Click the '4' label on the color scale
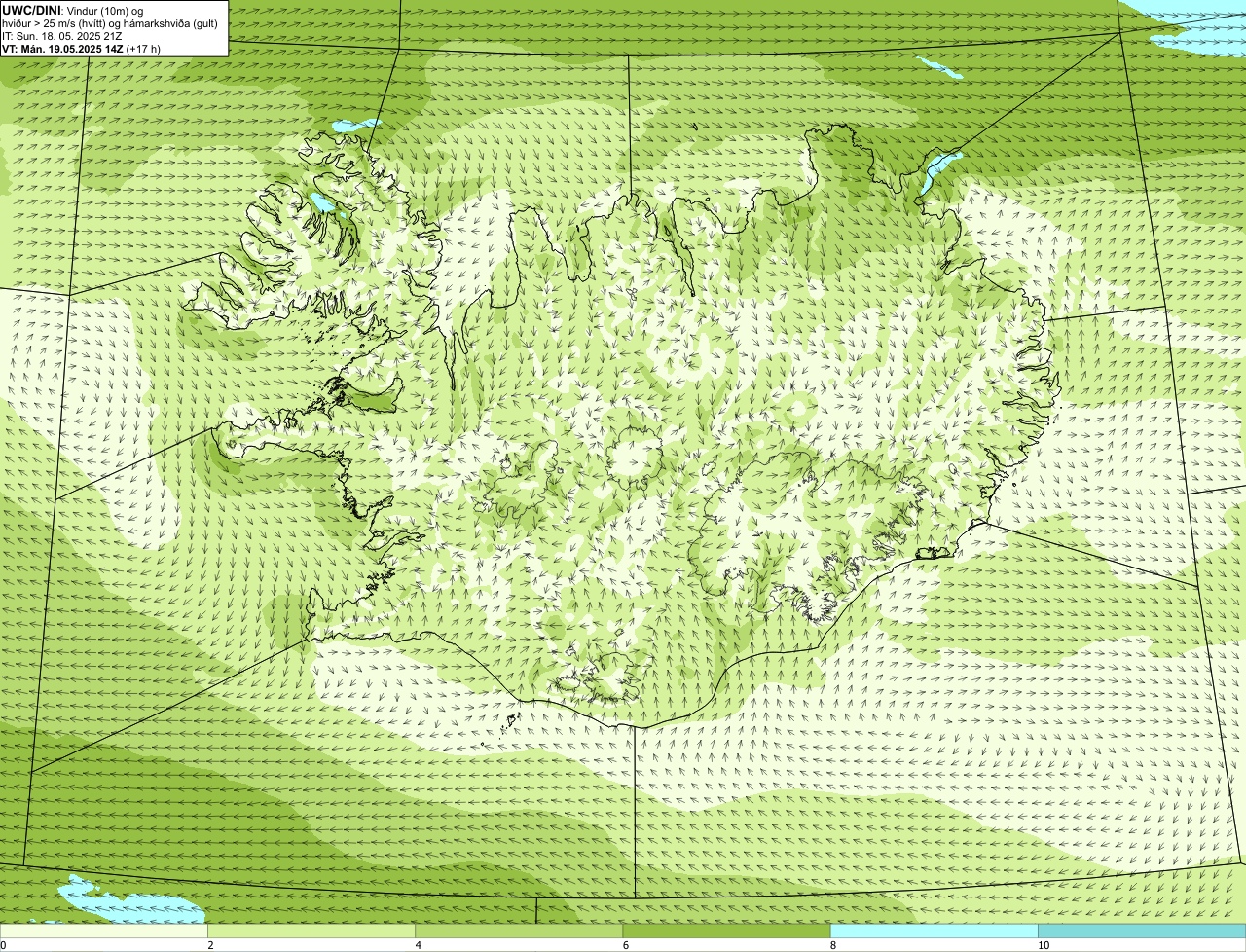The image size is (1246, 952). [418, 945]
